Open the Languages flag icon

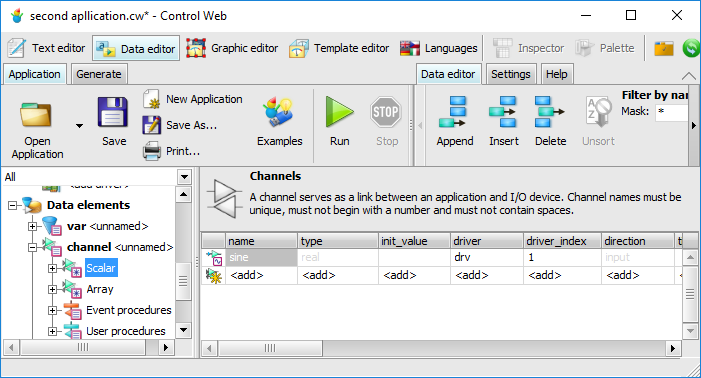(x=410, y=48)
